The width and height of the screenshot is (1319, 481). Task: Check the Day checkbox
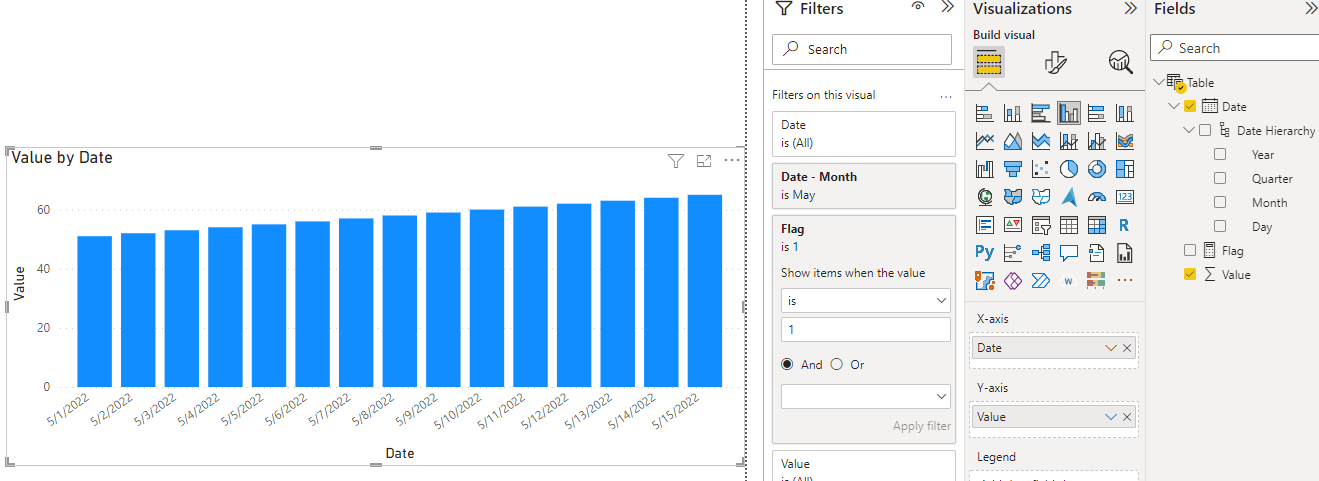(1220, 226)
